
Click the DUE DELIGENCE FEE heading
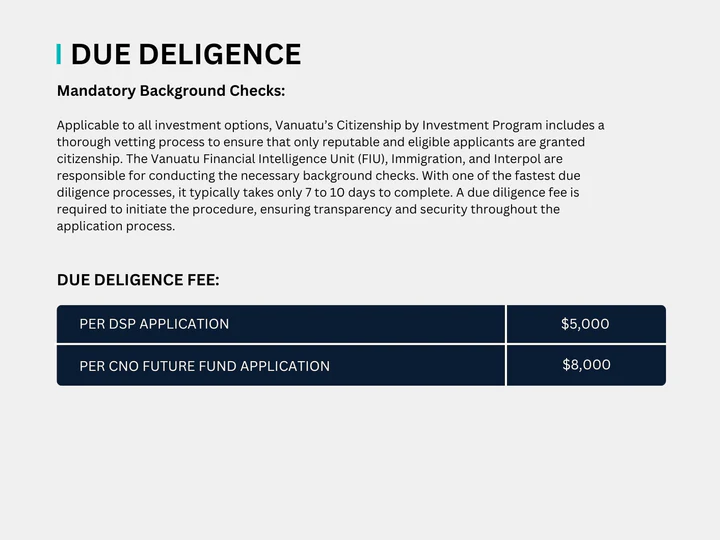[x=138, y=280]
